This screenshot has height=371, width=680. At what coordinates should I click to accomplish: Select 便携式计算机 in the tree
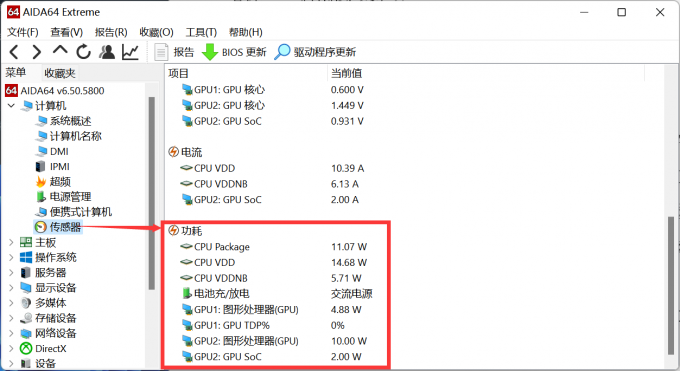pyautogui.click(x=81, y=212)
